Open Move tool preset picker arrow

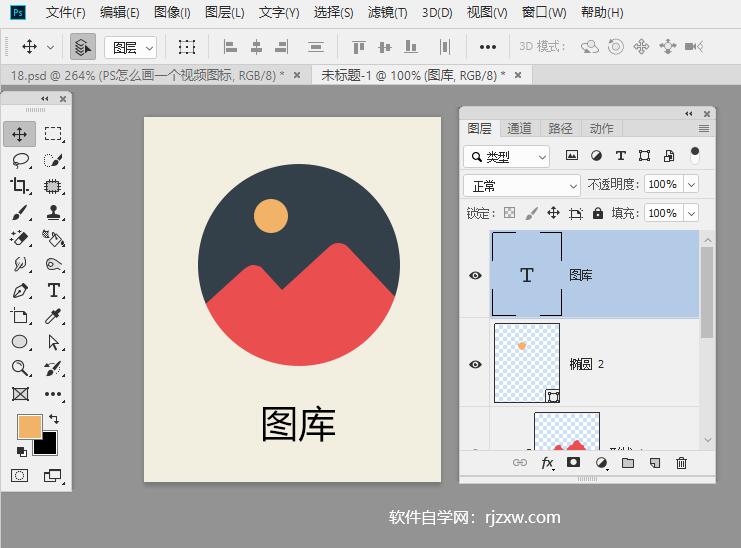tap(50, 47)
